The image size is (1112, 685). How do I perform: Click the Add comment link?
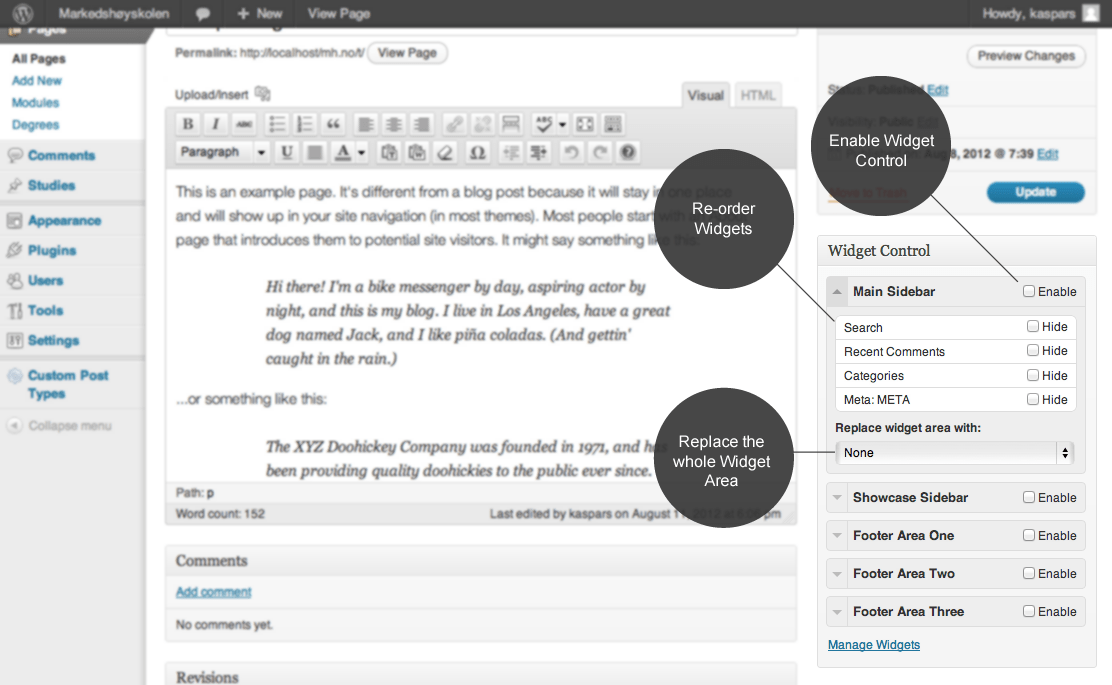point(212,591)
